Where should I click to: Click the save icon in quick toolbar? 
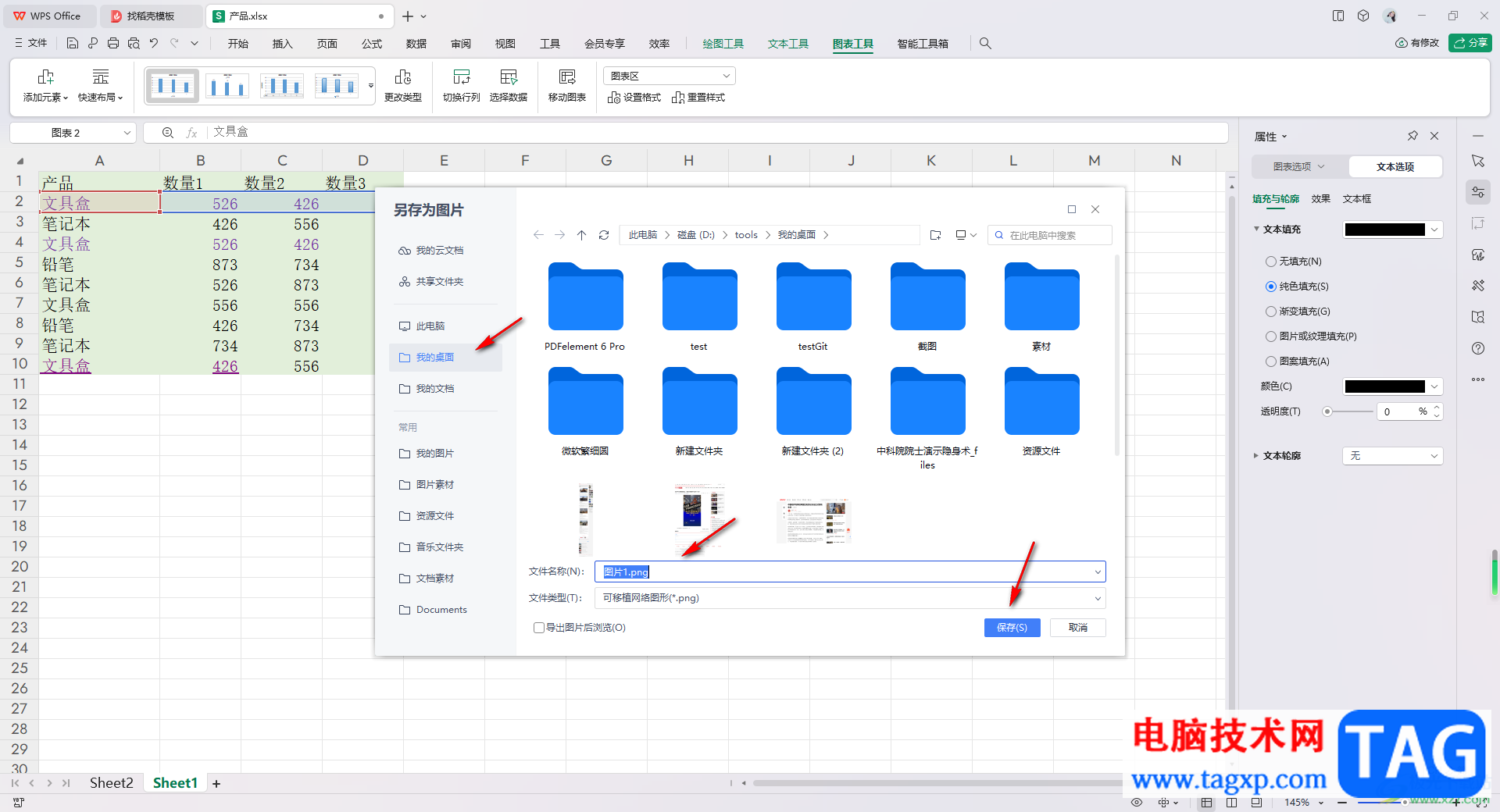[x=73, y=44]
